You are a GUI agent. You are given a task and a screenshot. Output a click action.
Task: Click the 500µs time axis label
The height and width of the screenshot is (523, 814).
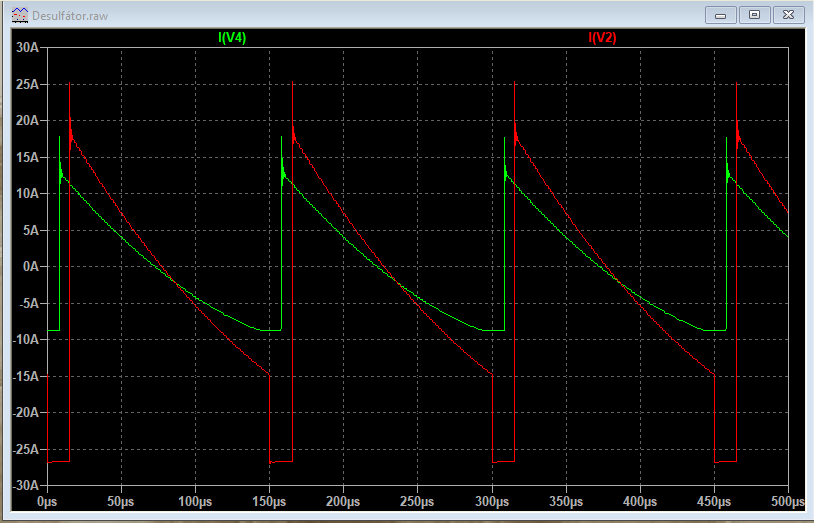coord(788,502)
